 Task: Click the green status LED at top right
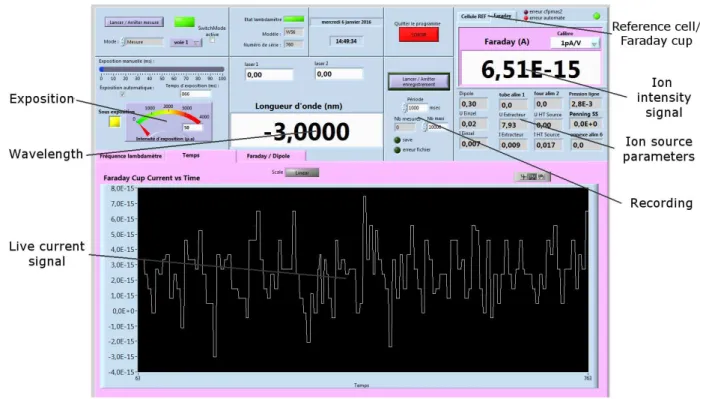point(597,16)
